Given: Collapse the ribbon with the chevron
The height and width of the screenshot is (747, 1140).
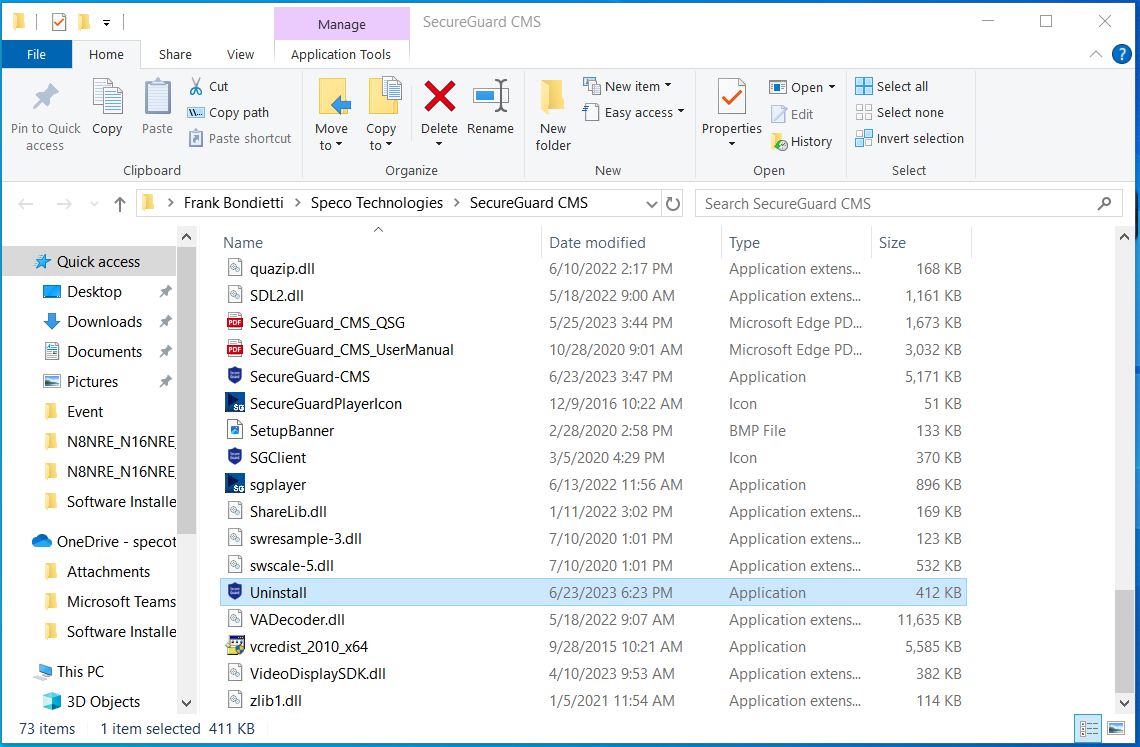Looking at the screenshot, I should [1096, 54].
